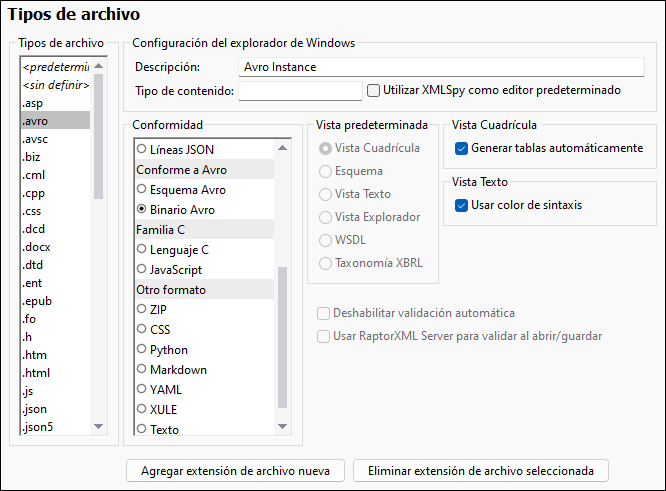Select .asp in file types list
This screenshot has width=666, height=491.
click(x=56, y=103)
